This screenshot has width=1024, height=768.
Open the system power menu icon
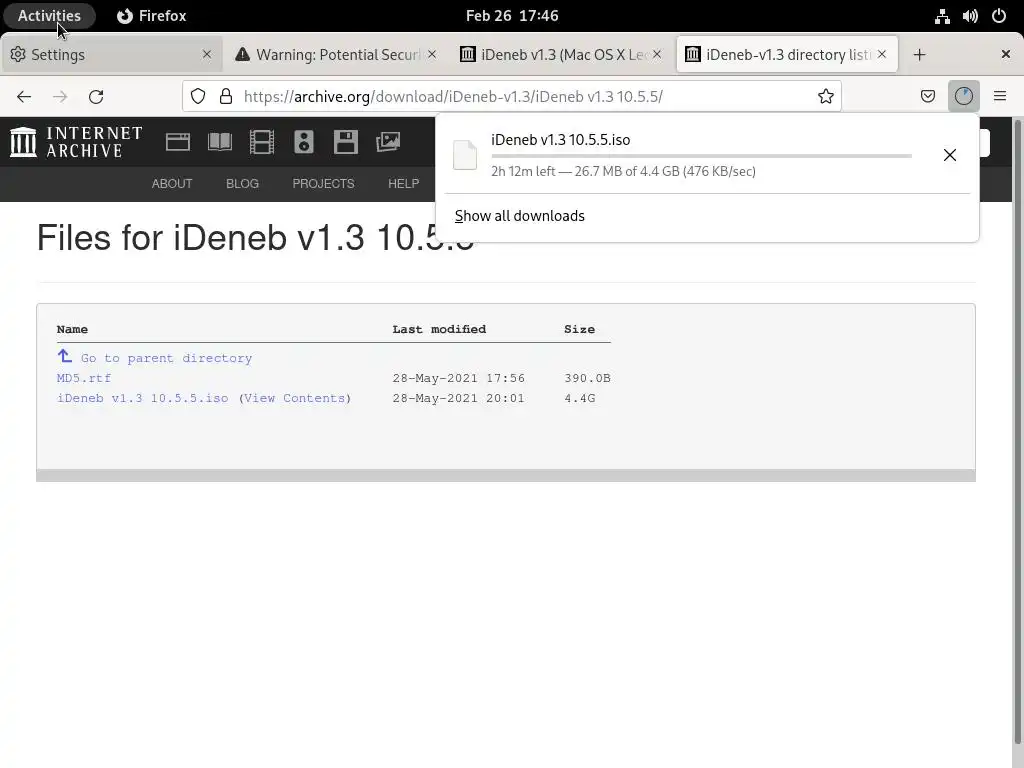(999, 16)
